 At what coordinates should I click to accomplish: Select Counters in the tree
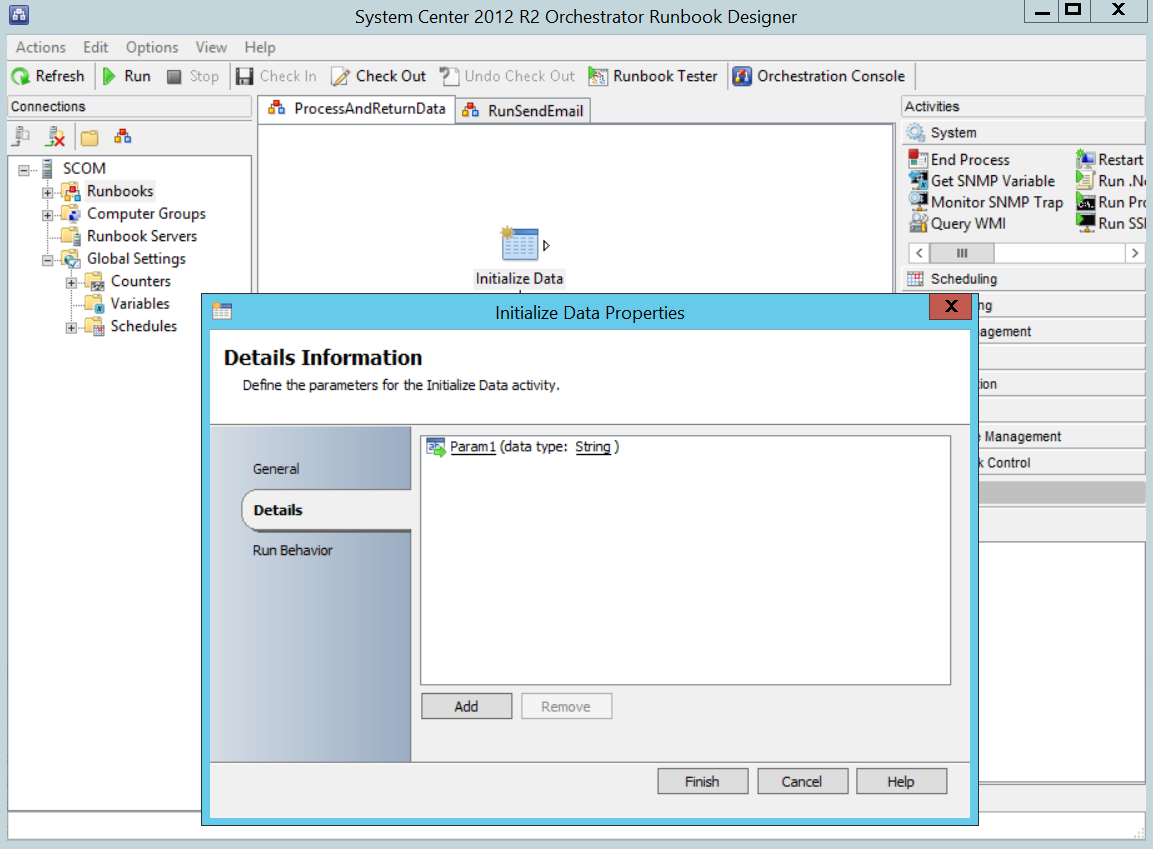pos(140,281)
